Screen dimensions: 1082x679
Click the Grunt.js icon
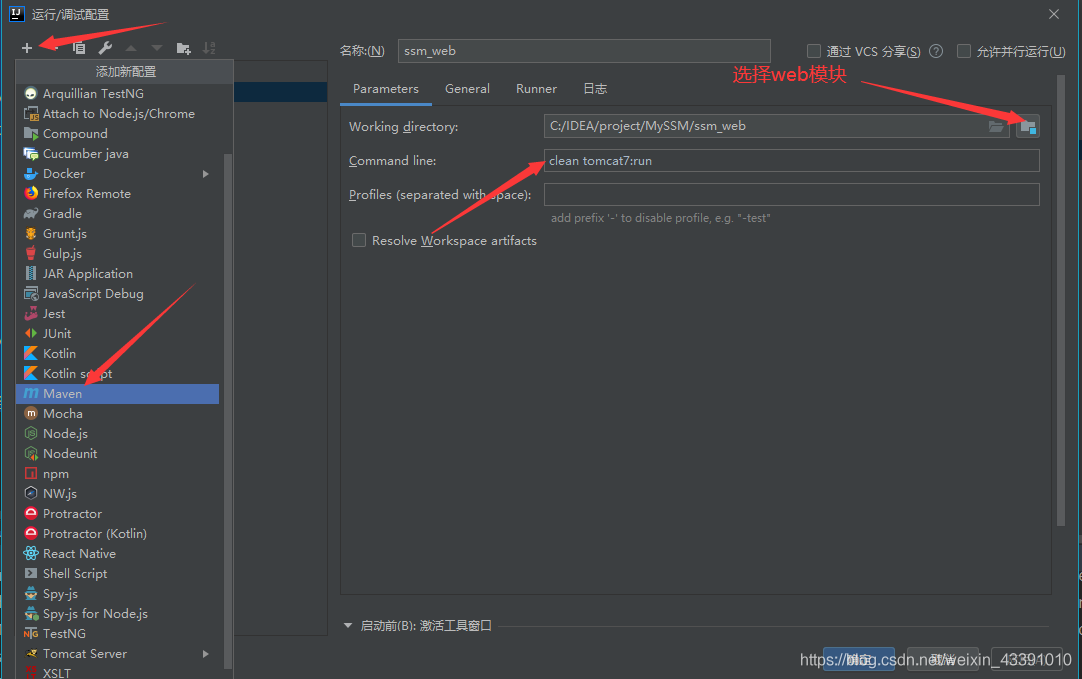[x=30, y=233]
